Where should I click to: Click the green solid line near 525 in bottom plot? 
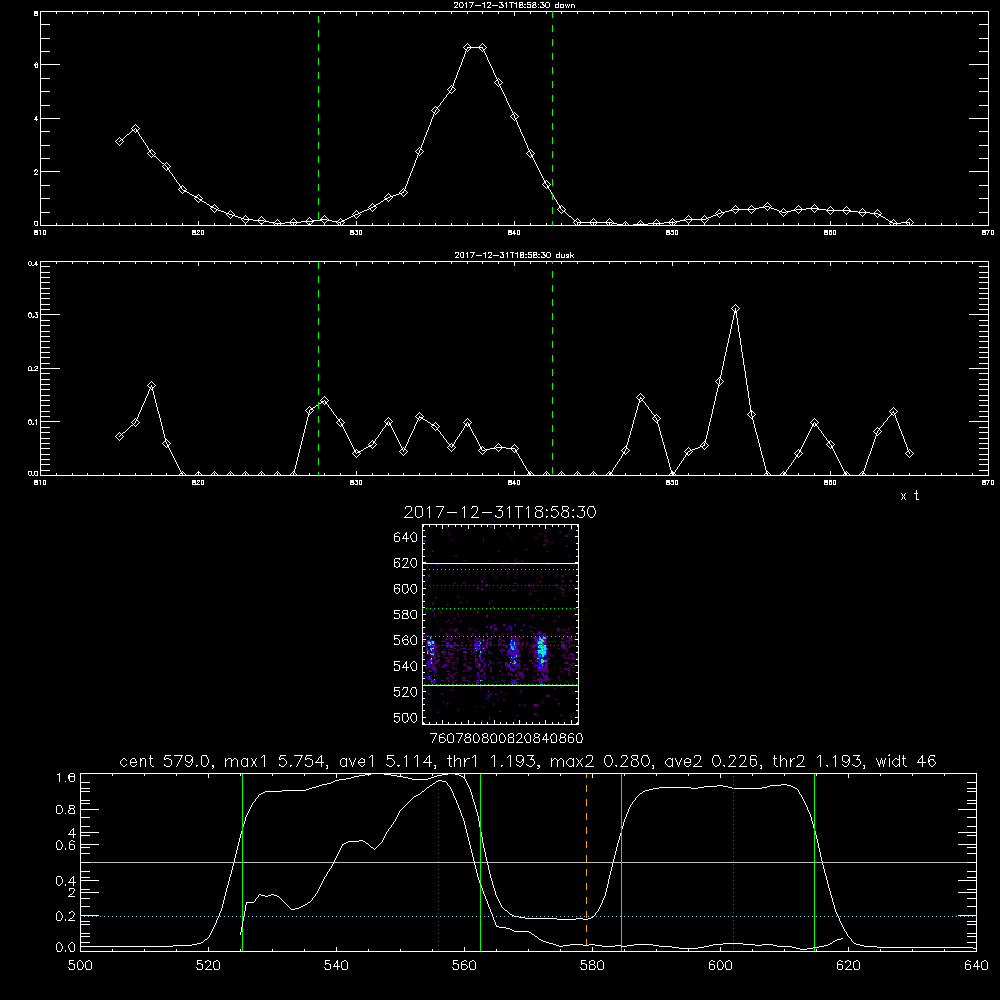[x=242, y=861]
